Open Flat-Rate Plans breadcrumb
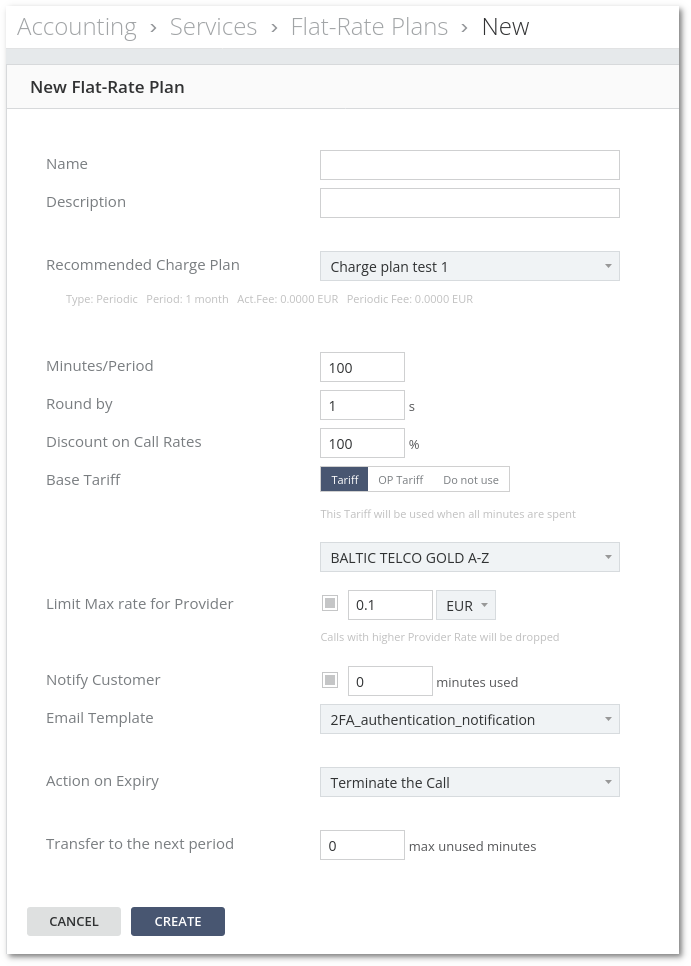Screen dimensions: 691x966 (x=369, y=27)
